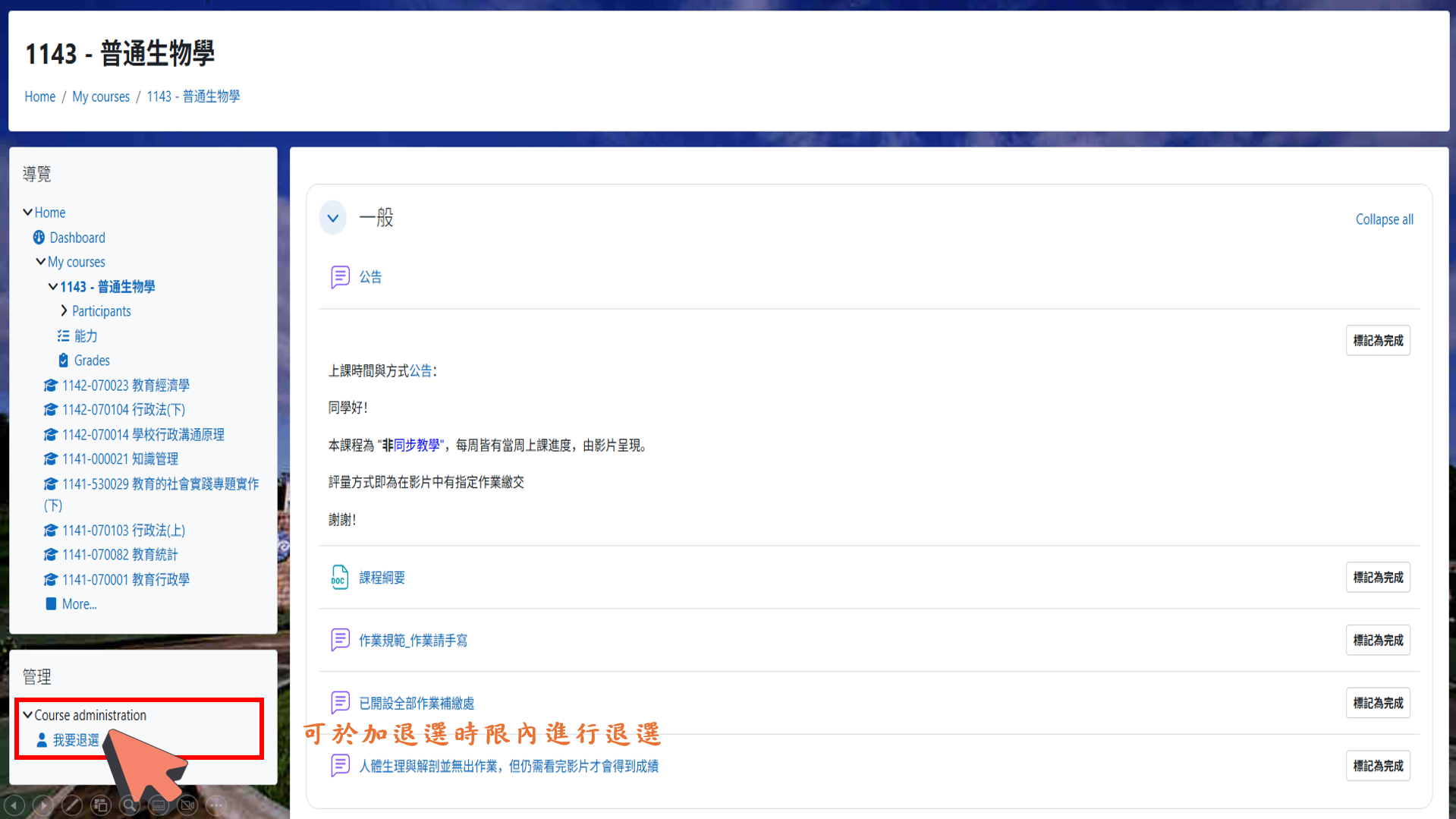
Task: Click the Grades clipboard icon
Action: 64,360
